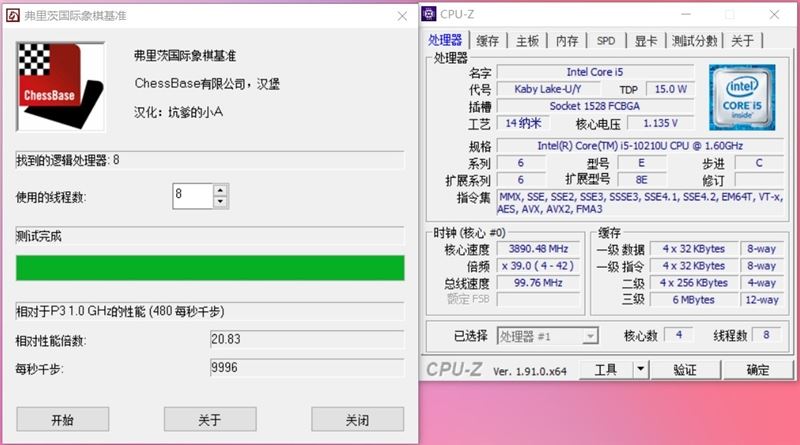
Task: Decrease thread count with the down spinner arrow
Action: pyautogui.click(x=220, y=202)
